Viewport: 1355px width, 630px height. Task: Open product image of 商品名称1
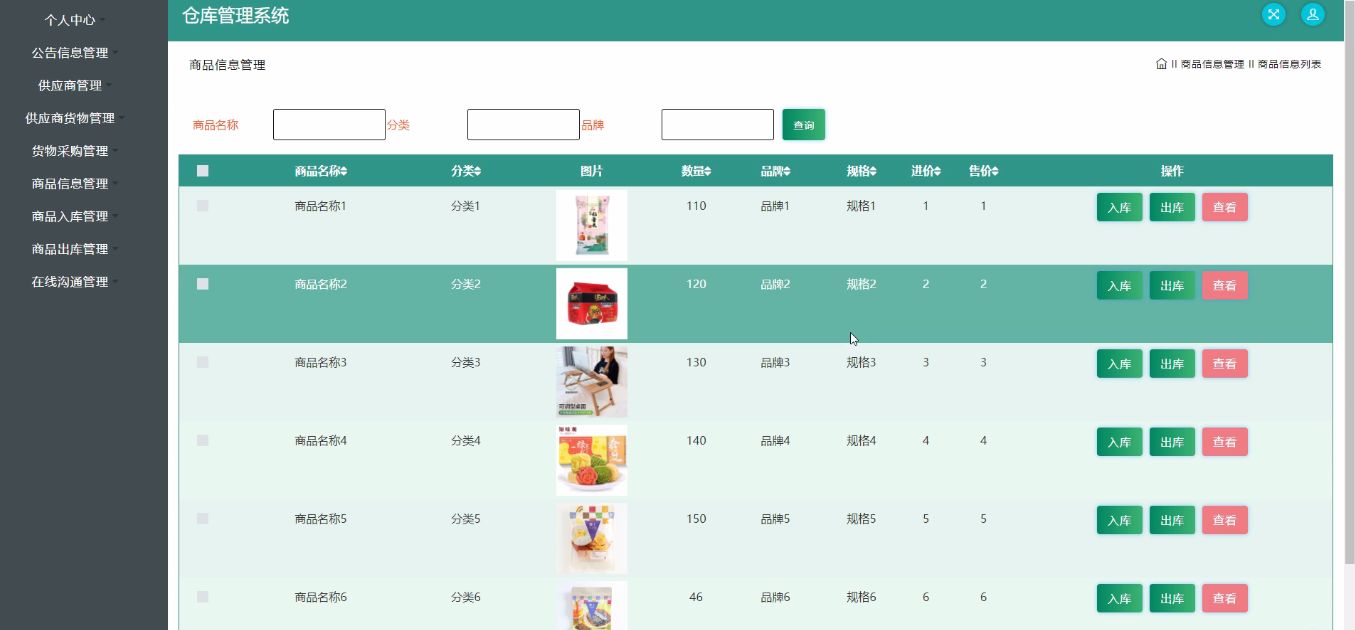pyautogui.click(x=591, y=225)
